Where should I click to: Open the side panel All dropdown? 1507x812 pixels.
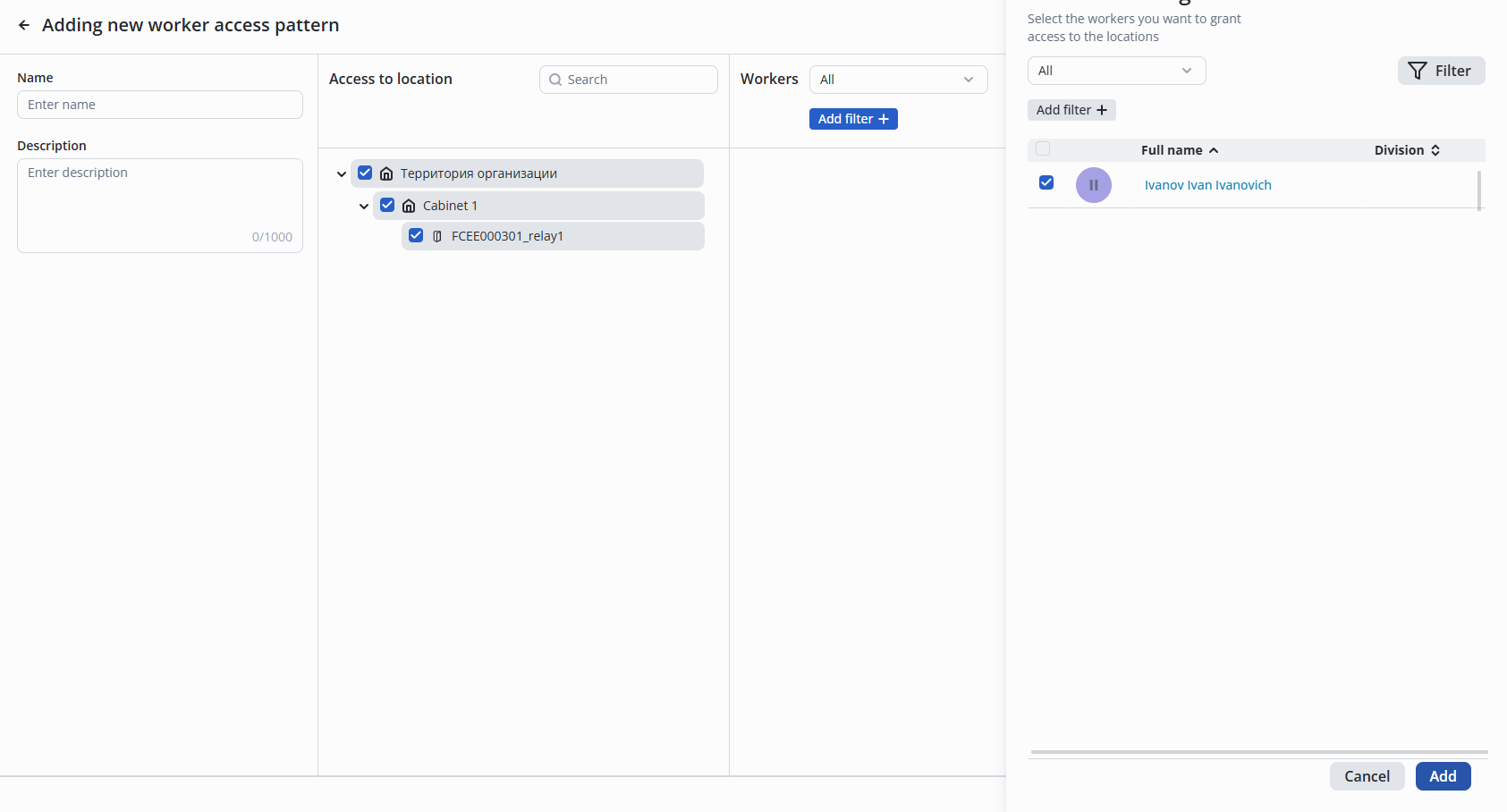pyautogui.click(x=1116, y=71)
